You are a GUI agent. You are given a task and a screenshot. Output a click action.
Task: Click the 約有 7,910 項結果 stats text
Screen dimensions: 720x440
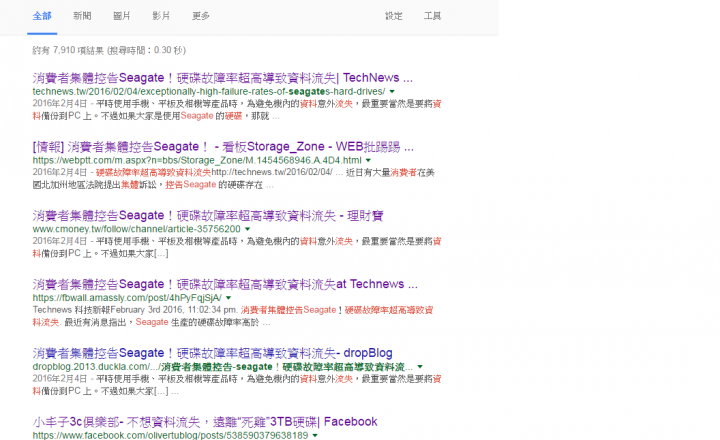pos(109,50)
